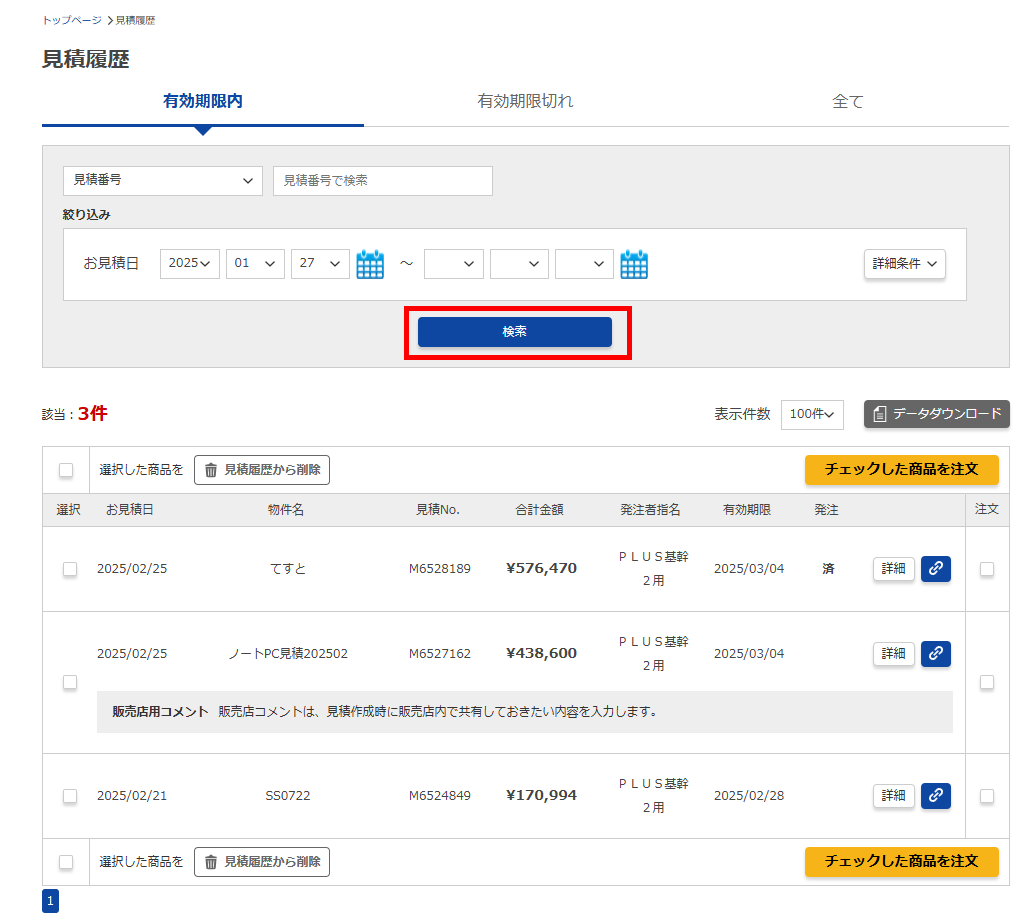Open the end date calendar picker

click(x=634, y=264)
